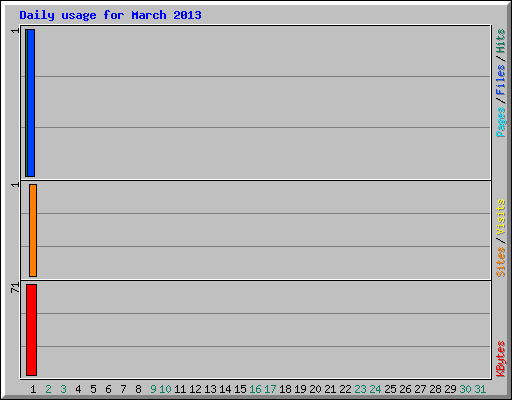
Task: Click day 24 on the x-axis
Action: [375, 389]
